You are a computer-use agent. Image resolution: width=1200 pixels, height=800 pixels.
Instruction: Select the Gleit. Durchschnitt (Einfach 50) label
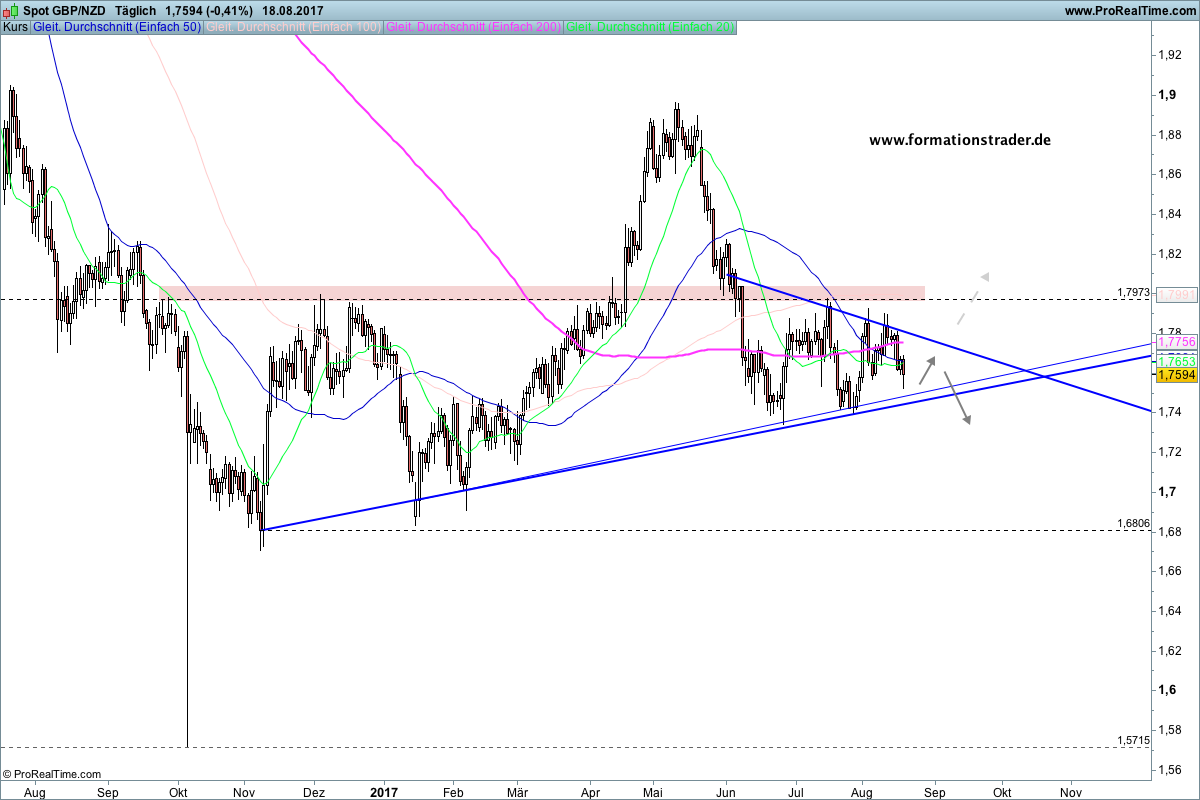coord(116,27)
